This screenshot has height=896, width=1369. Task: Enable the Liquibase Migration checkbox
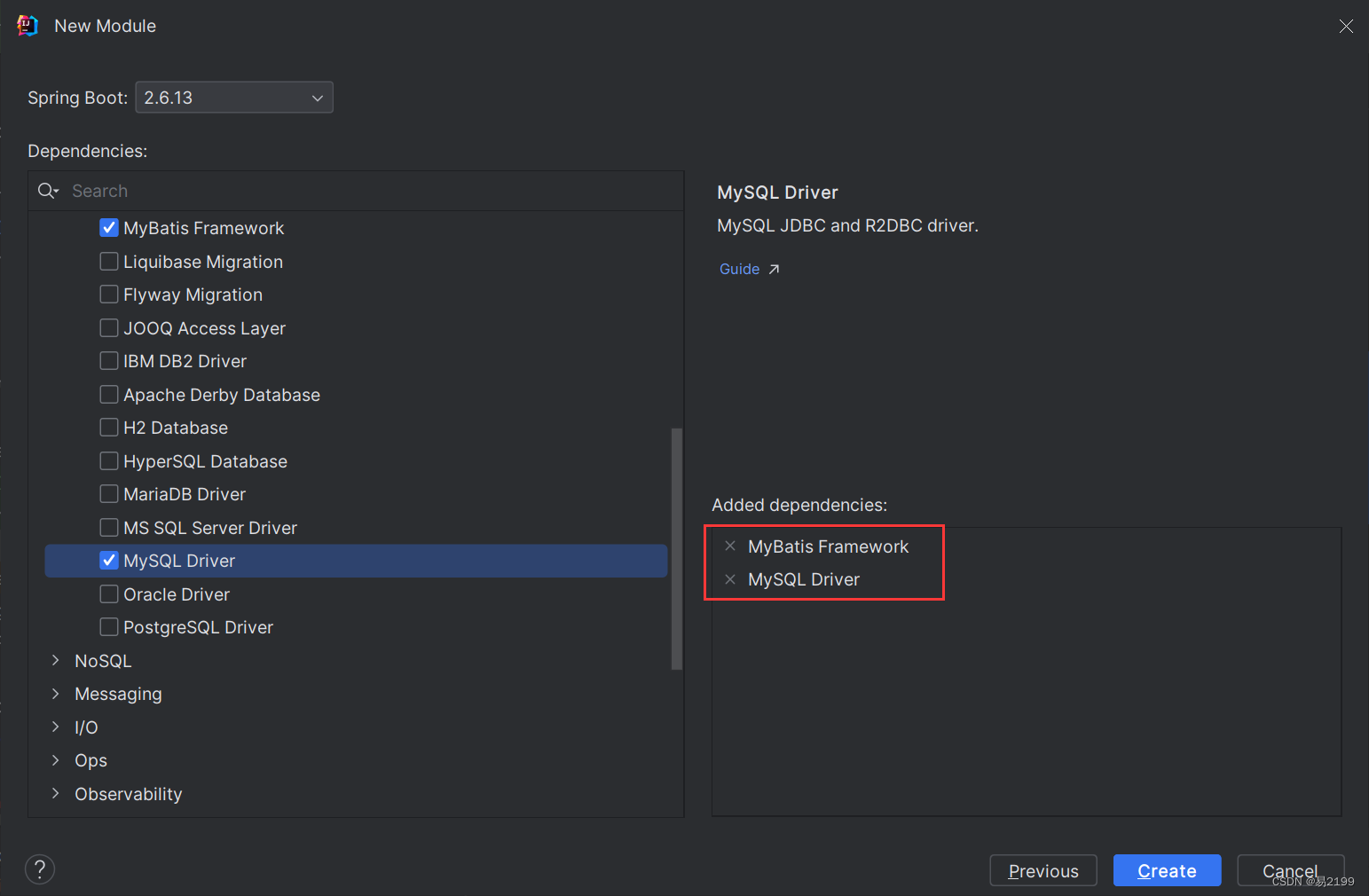tap(108, 261)
